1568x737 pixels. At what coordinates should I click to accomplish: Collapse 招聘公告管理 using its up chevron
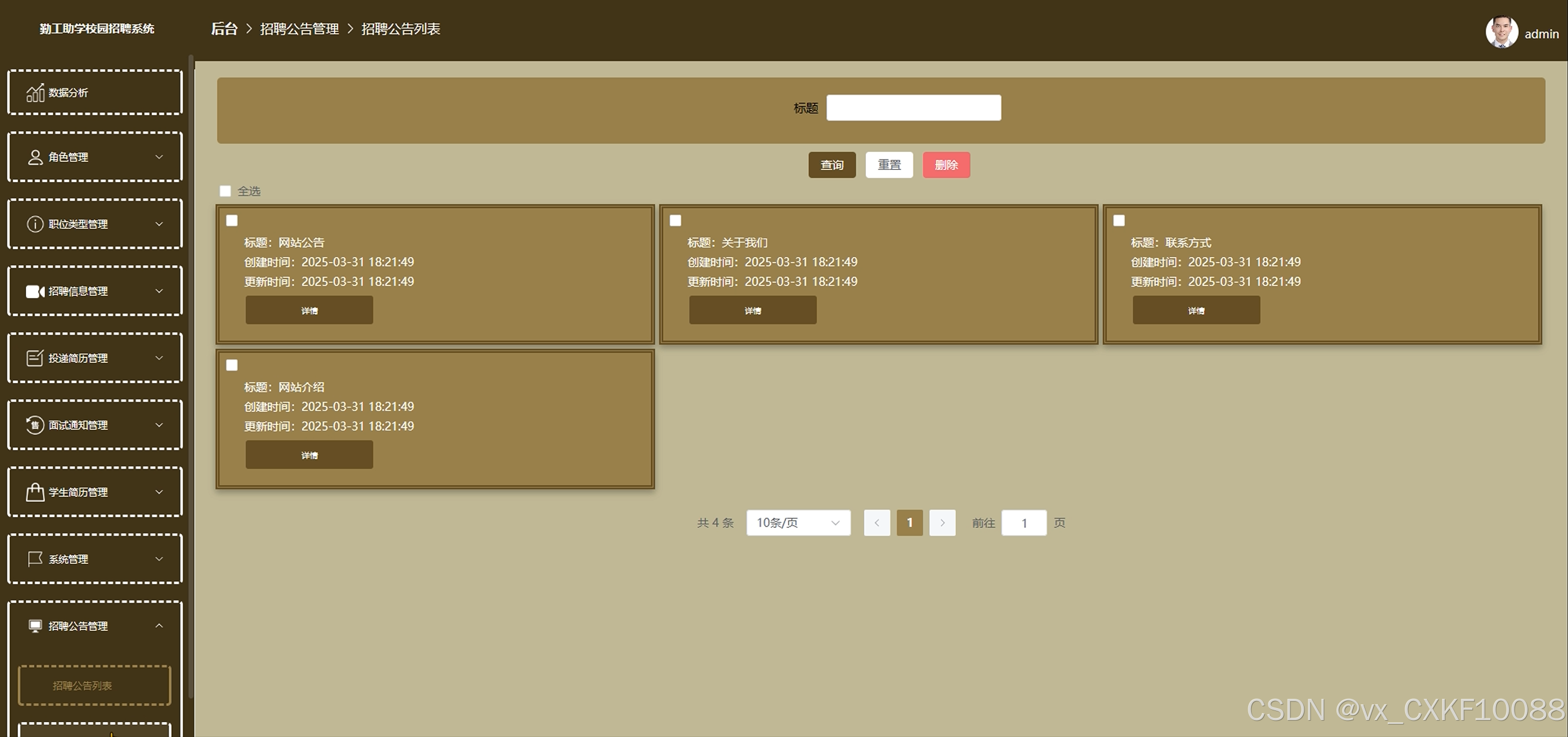tap(160, 626)
